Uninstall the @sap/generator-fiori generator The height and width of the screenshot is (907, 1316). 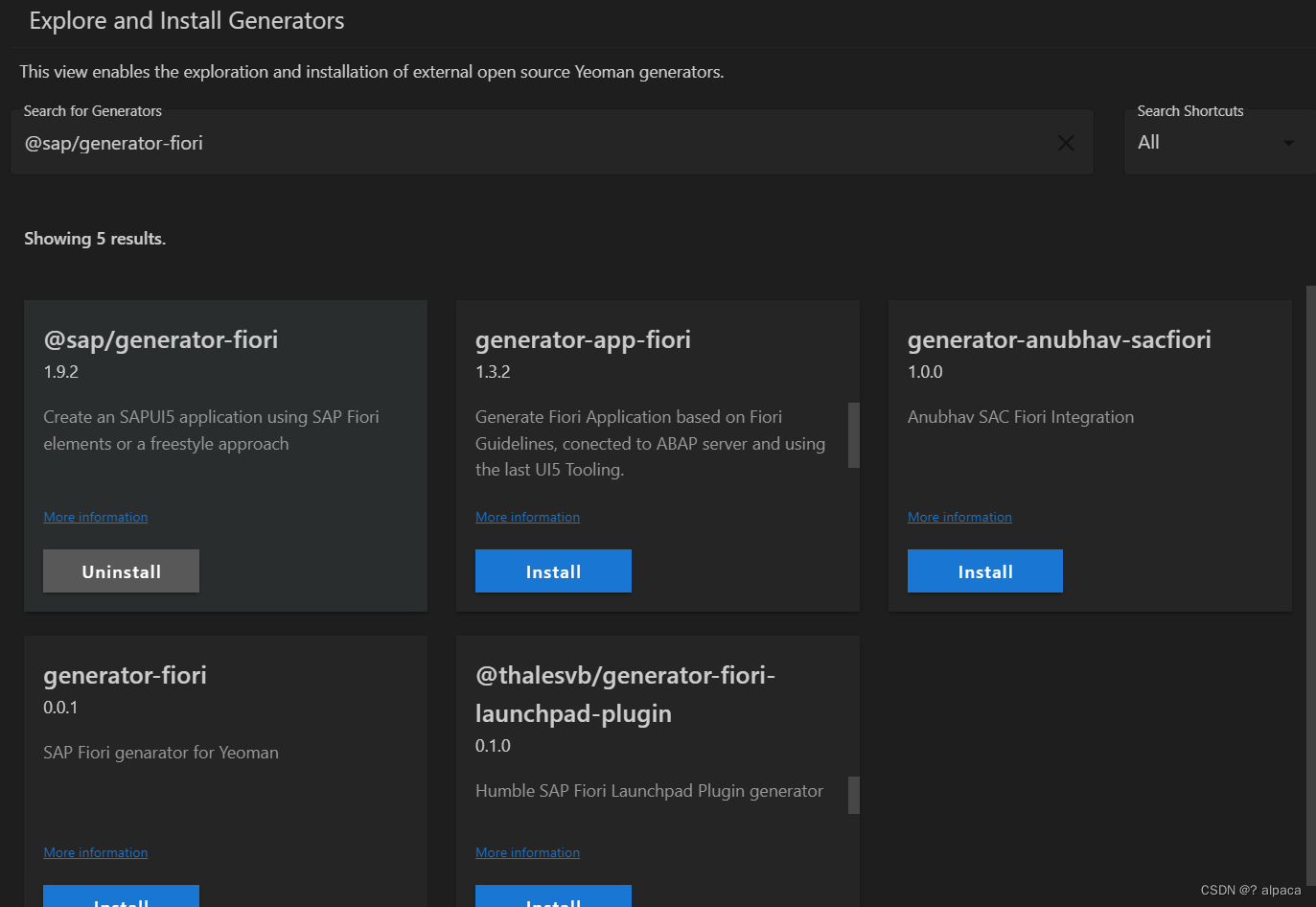pyautogui.click(x=121, y=570)
